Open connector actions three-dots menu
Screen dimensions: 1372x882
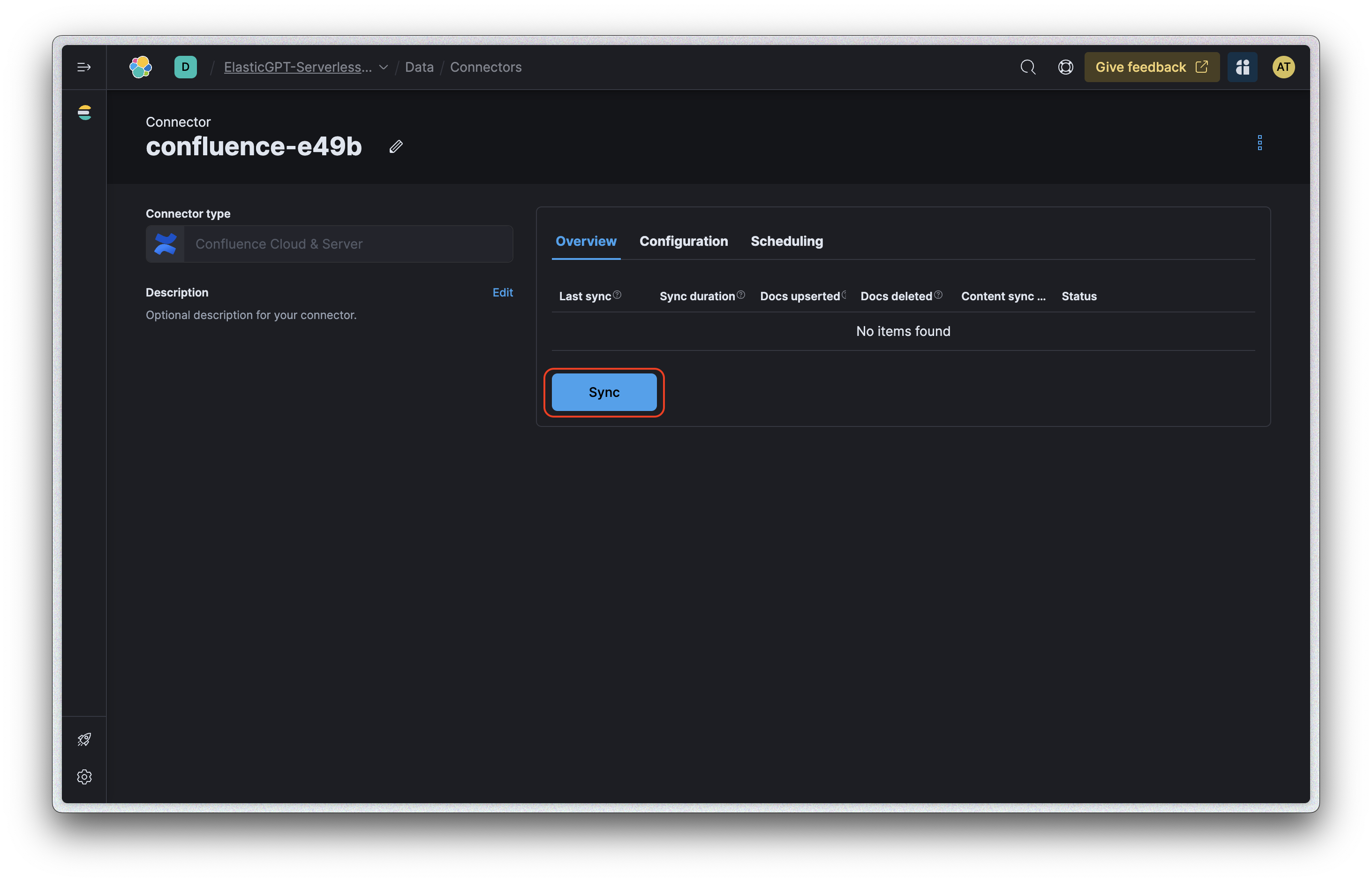click(x=1259, y=143)
